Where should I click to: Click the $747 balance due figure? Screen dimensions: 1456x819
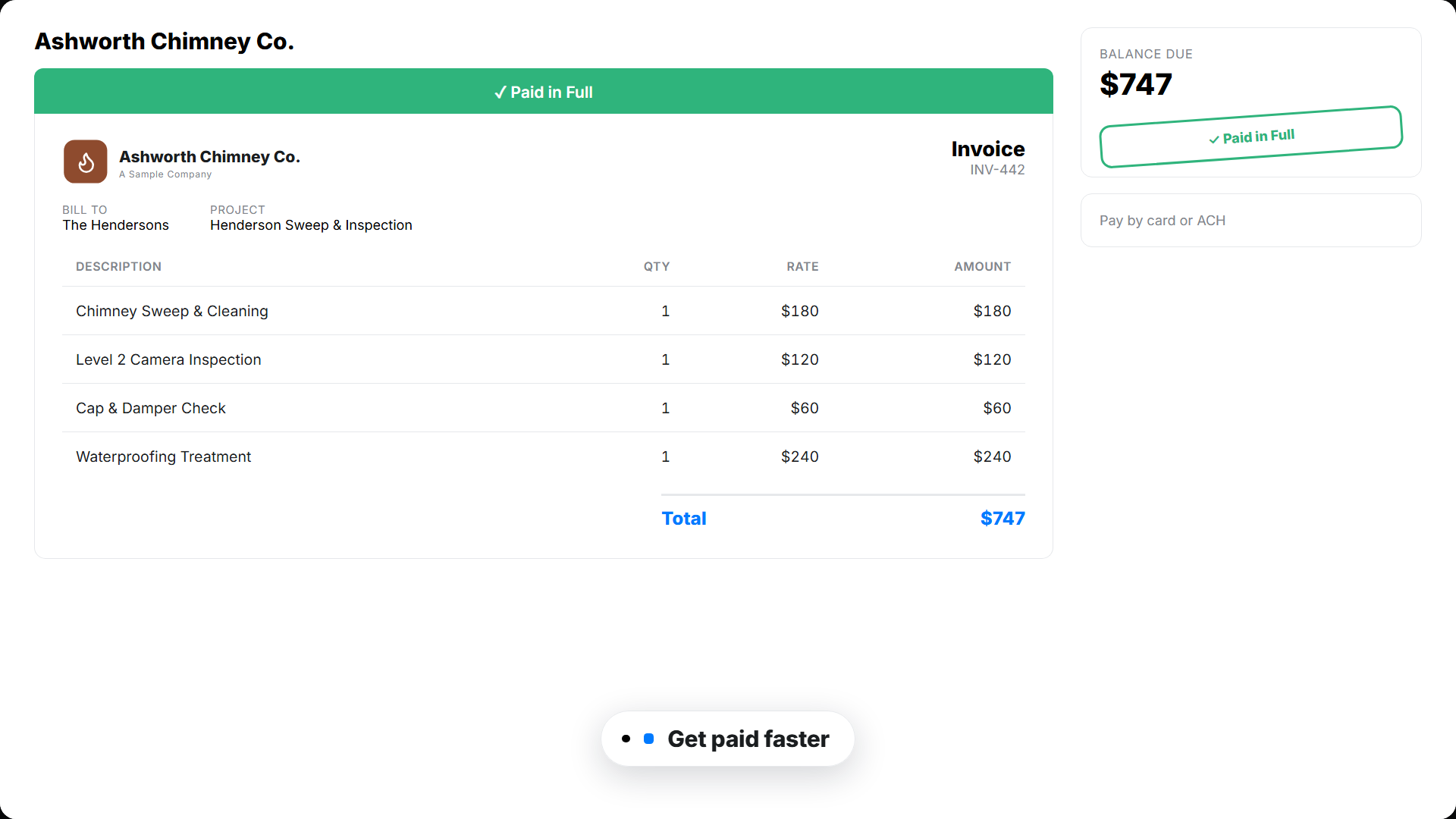(1136, 84)
